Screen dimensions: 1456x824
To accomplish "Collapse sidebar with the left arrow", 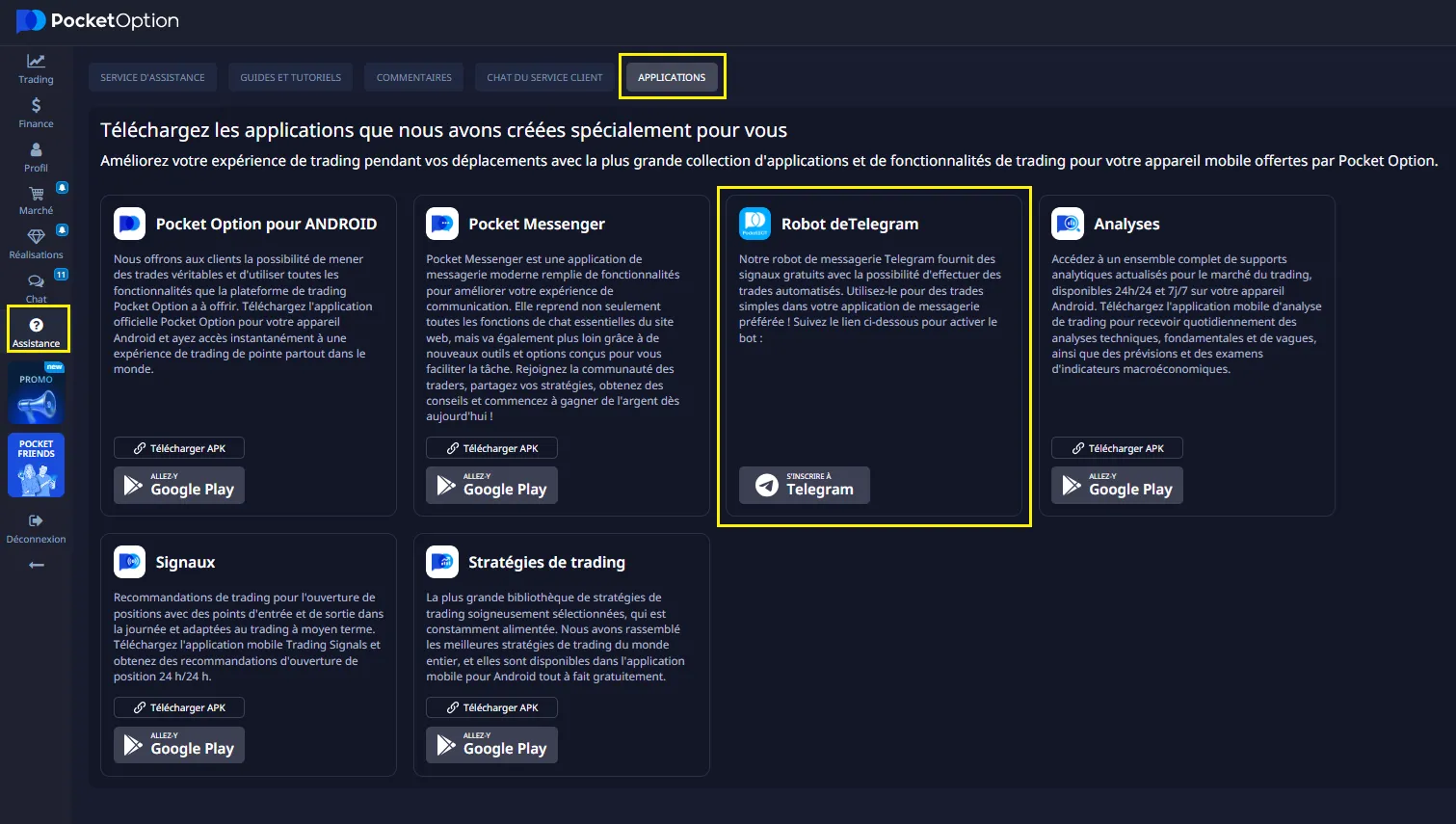I will pos(36,565).
